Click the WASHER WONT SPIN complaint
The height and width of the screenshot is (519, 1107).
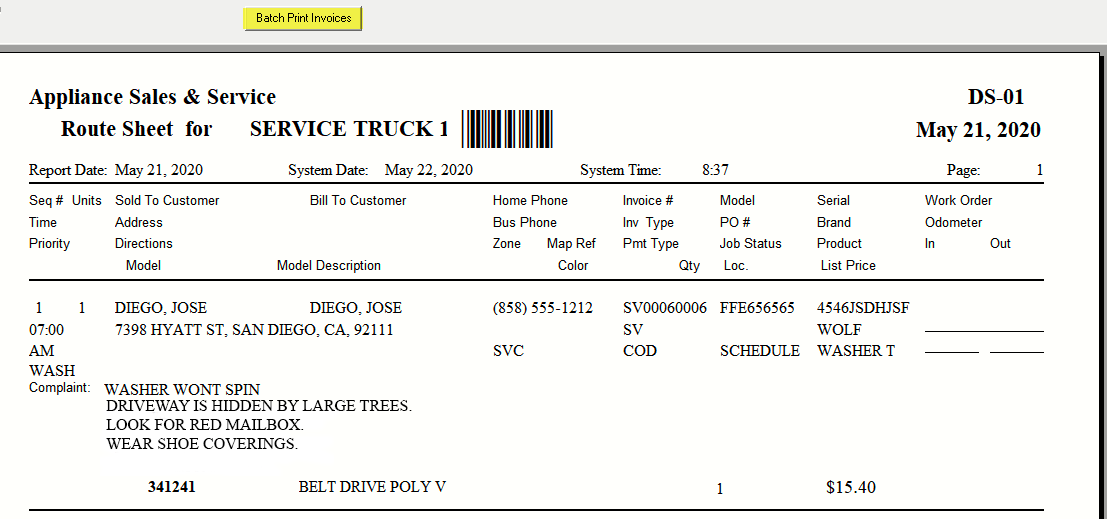182,389
